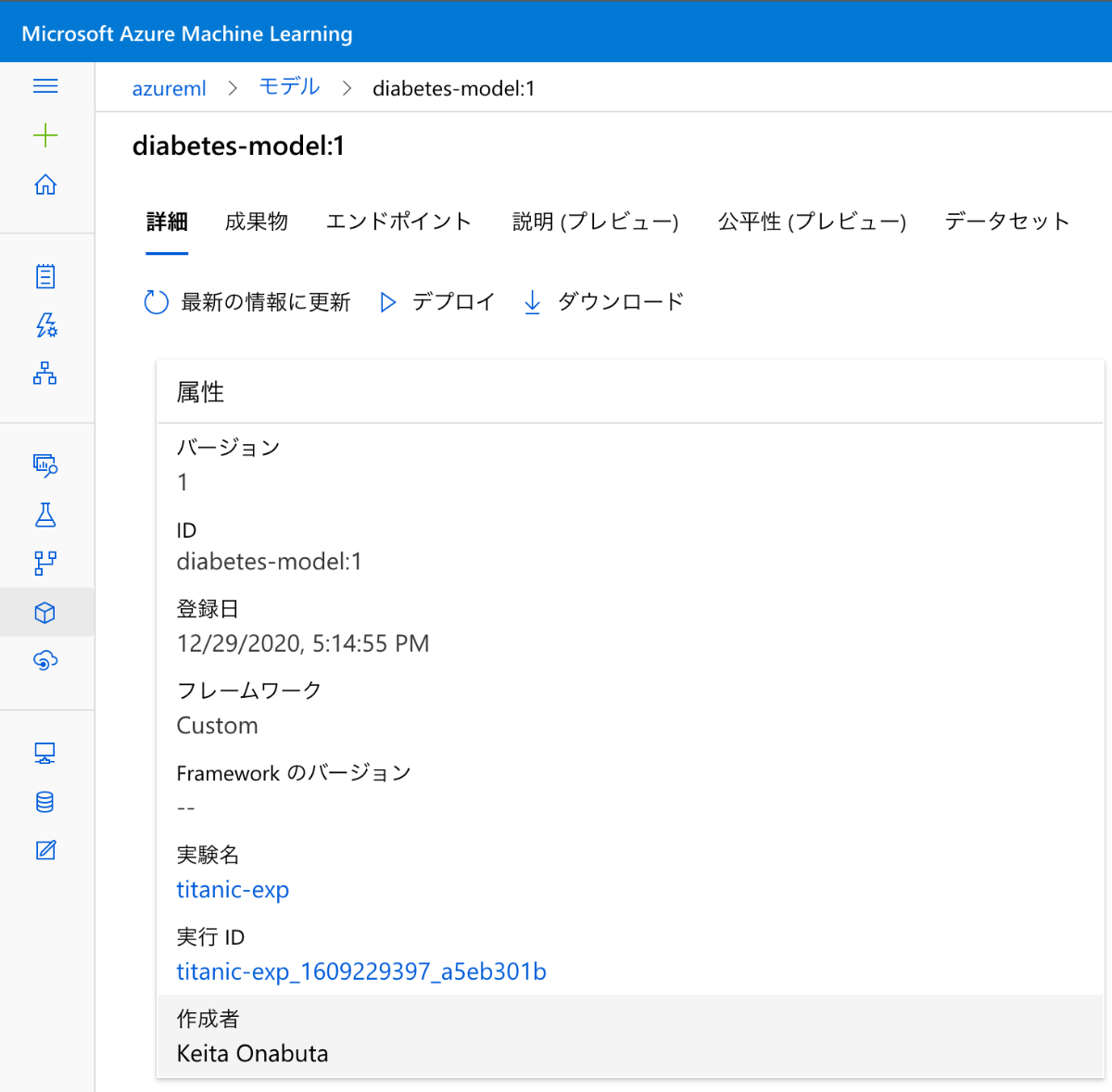Click 最新の情報に更新 button
Screen dimensions: 1112x1092
(247, 302)
